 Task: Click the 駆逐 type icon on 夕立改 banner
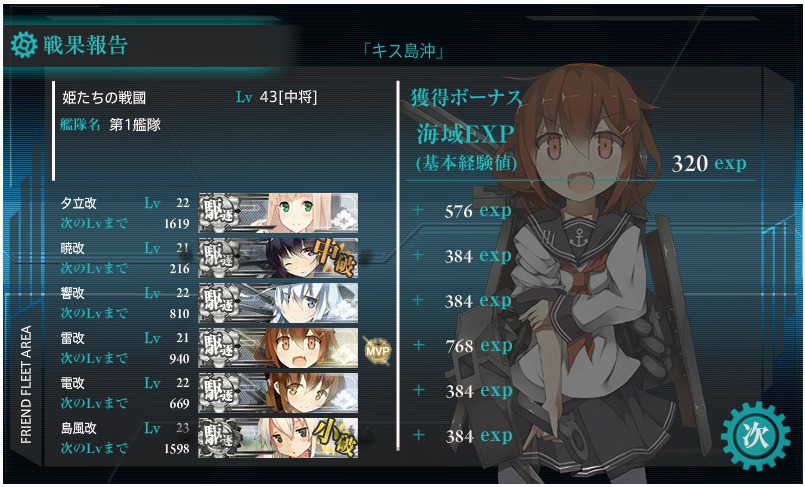pyautogui.click(x=220, y=213)
